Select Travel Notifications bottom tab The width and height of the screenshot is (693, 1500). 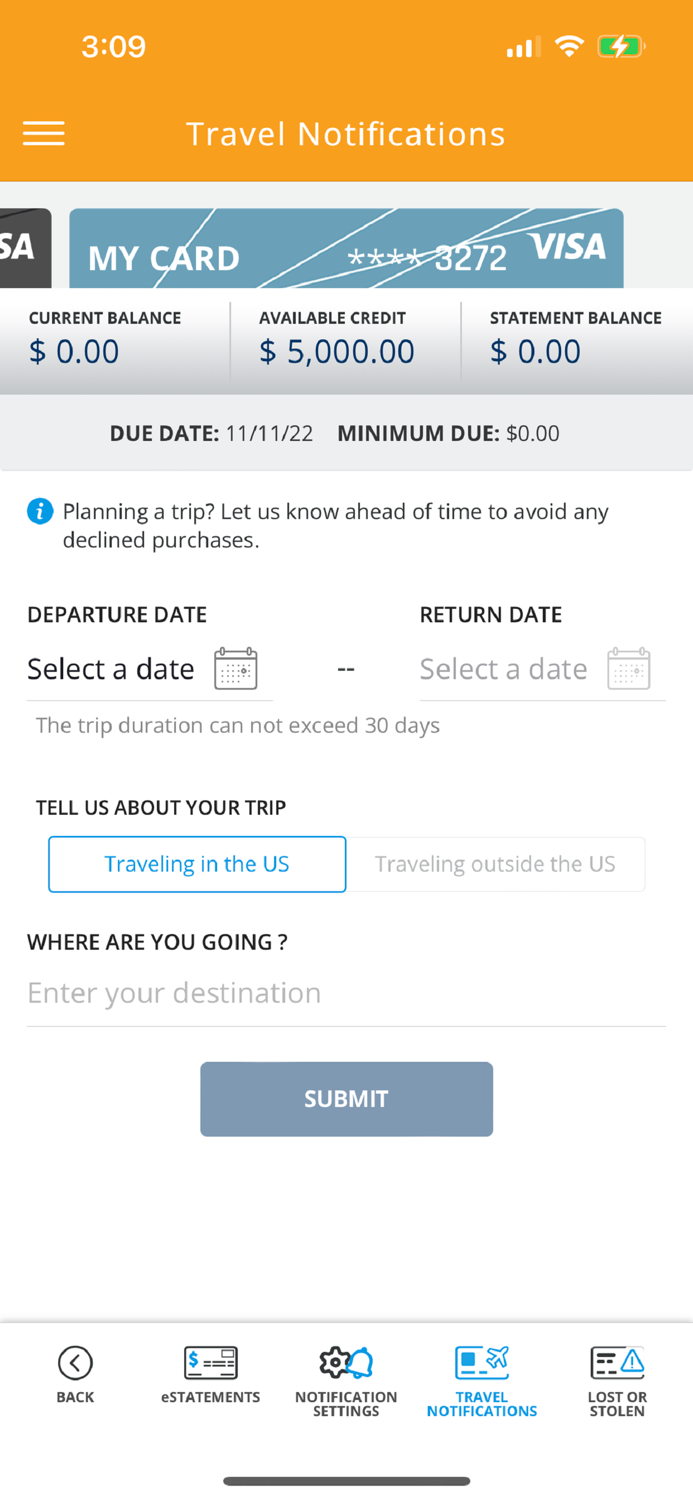(x=482, y=1382)
